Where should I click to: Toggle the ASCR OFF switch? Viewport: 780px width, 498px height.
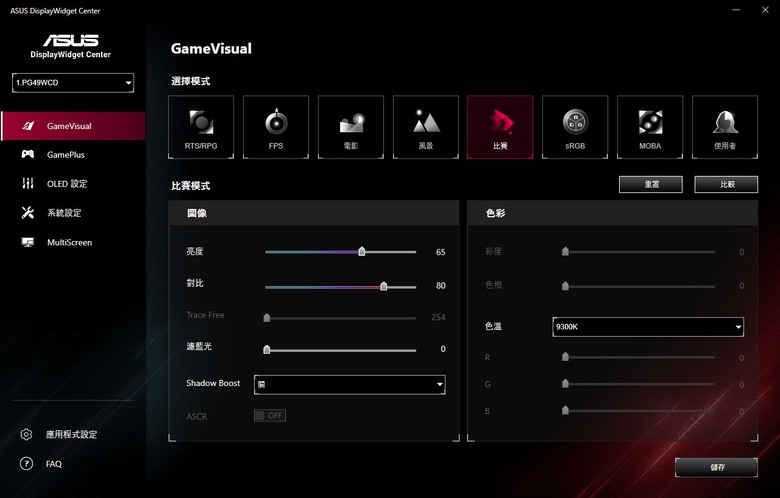tap(270, 415)
